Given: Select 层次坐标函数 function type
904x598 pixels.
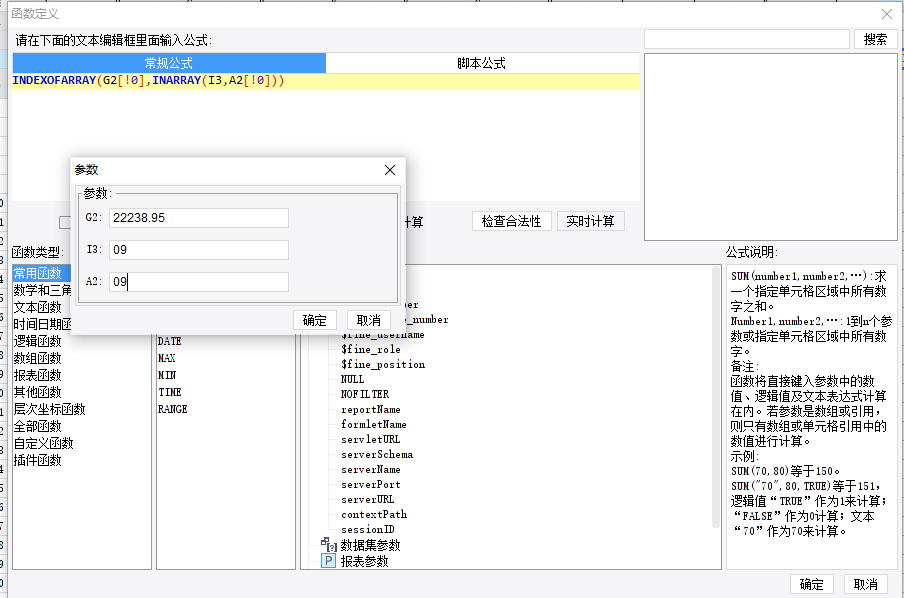Looking at the screenshot, I should click(50, 409).
